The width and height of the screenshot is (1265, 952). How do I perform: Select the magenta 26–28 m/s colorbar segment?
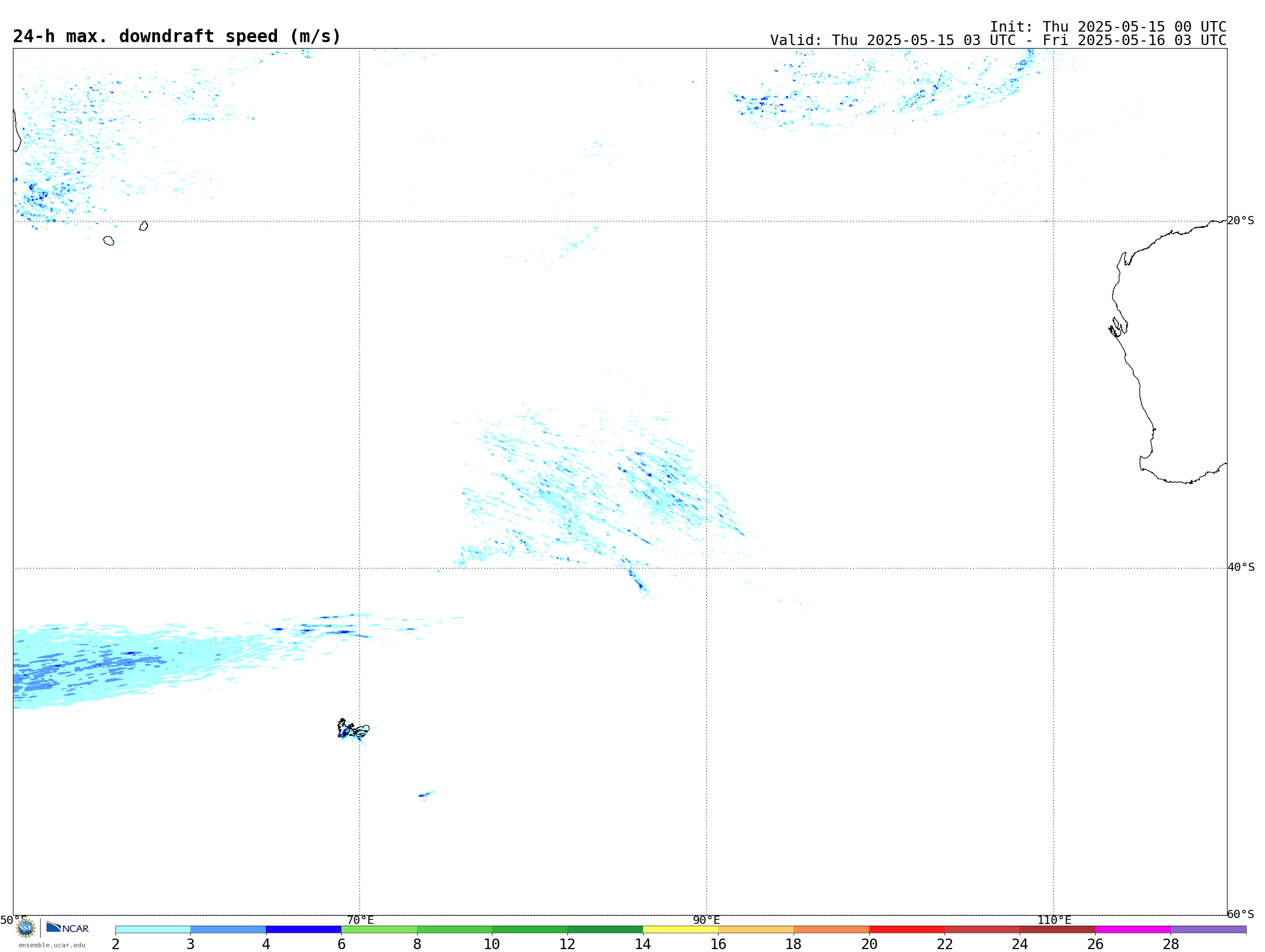[x=1133, y=929]
